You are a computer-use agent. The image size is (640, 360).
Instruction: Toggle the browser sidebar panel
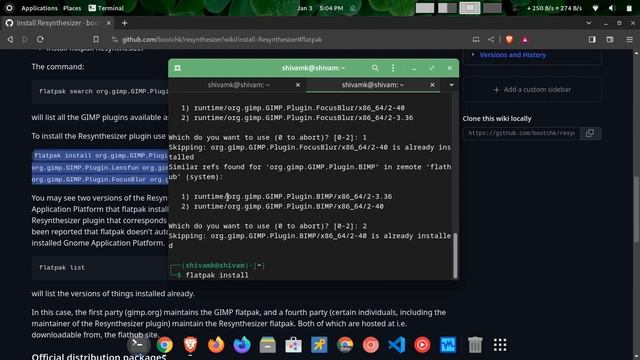[x=592, y=40]
